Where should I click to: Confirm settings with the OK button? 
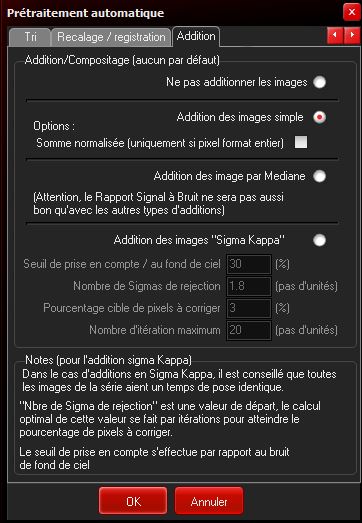click(133, 501)
